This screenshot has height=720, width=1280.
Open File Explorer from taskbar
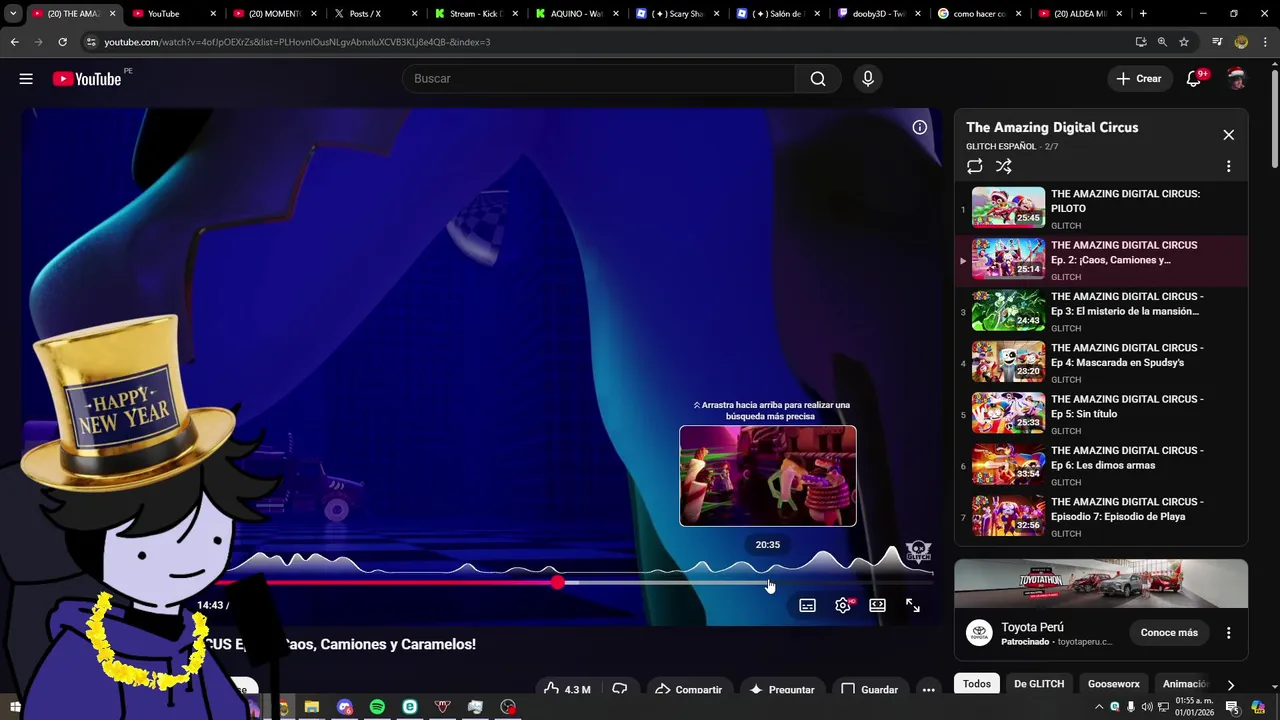coord(312,707)
